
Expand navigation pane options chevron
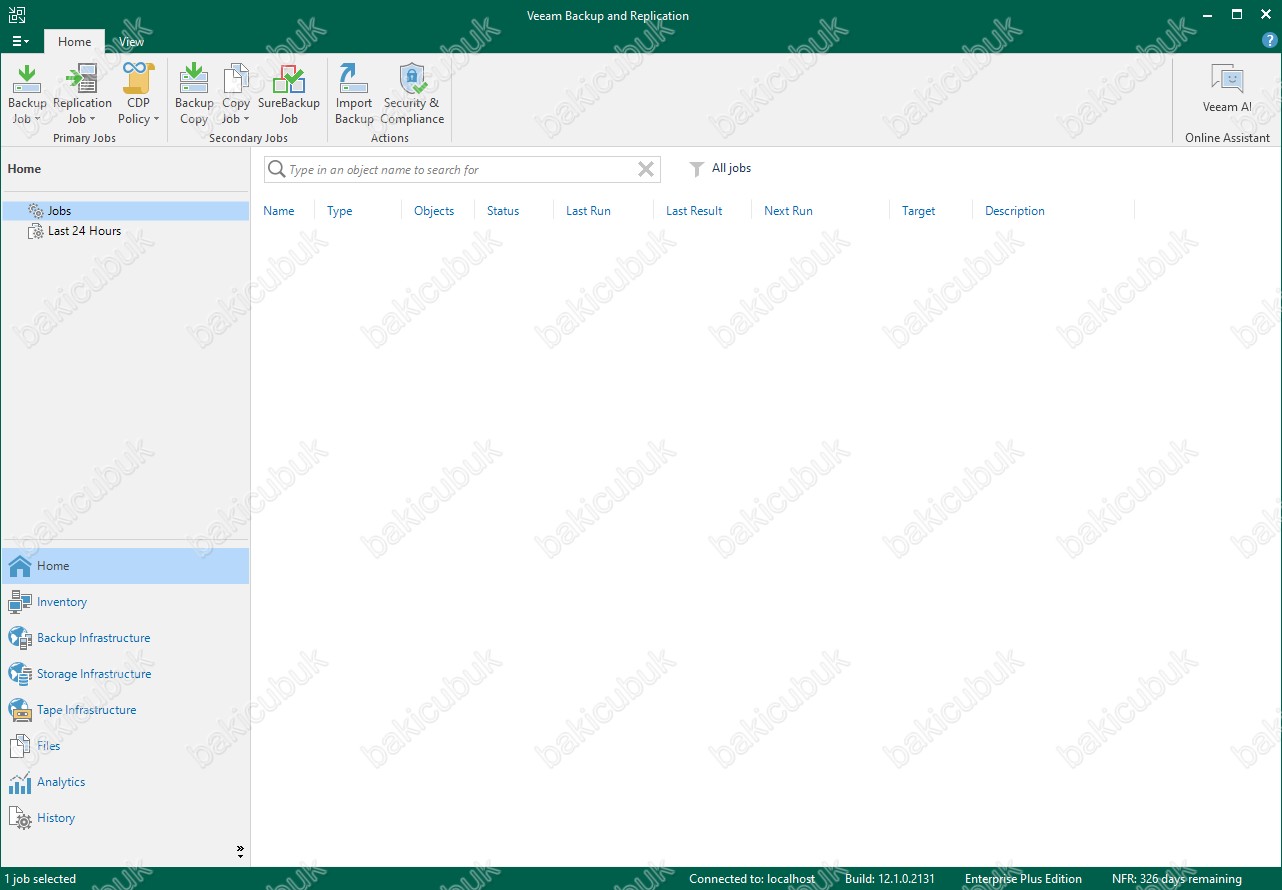[x=240, y=852]
